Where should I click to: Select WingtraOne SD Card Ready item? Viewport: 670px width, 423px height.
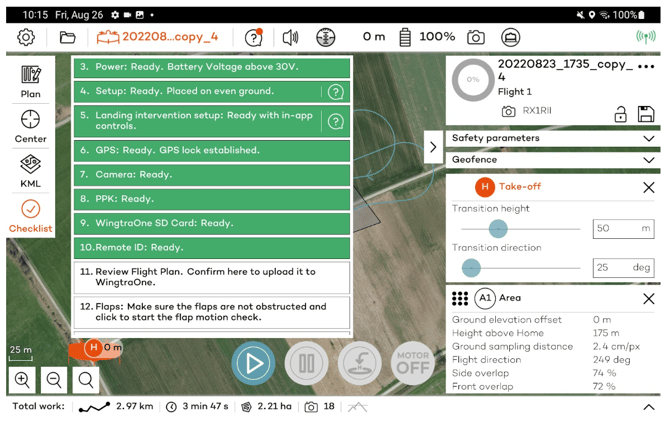point(212,223)
